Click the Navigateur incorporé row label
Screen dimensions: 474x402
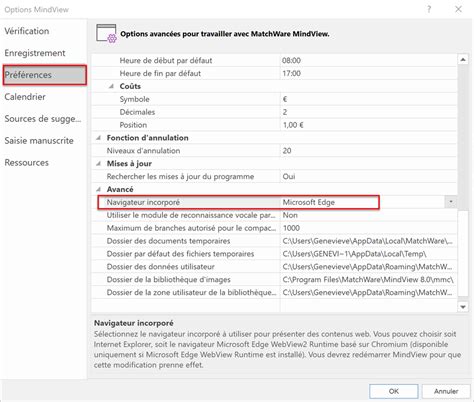pos(143,202)
